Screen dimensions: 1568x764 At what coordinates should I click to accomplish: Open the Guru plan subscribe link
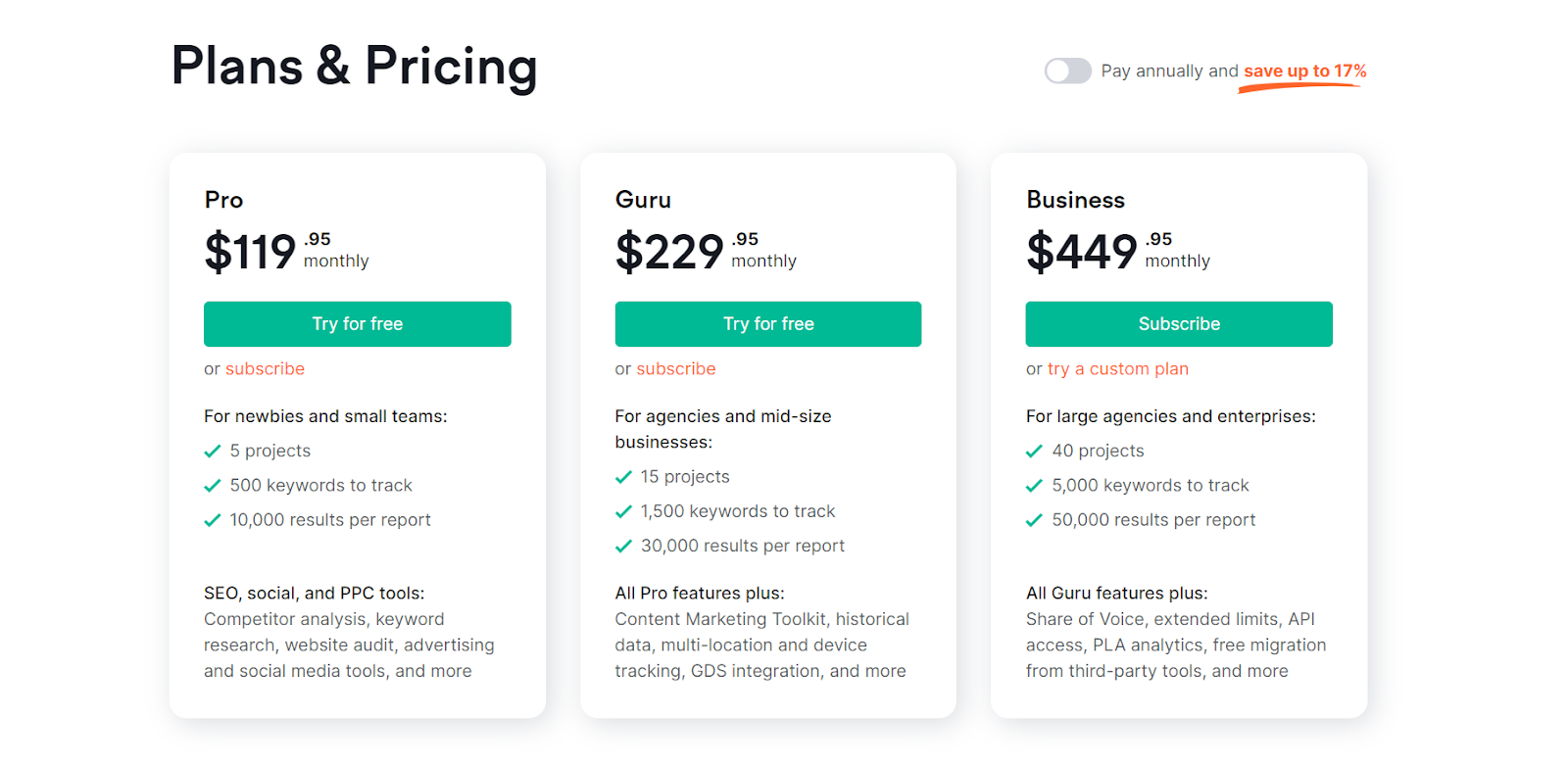[x=676, y=369]
